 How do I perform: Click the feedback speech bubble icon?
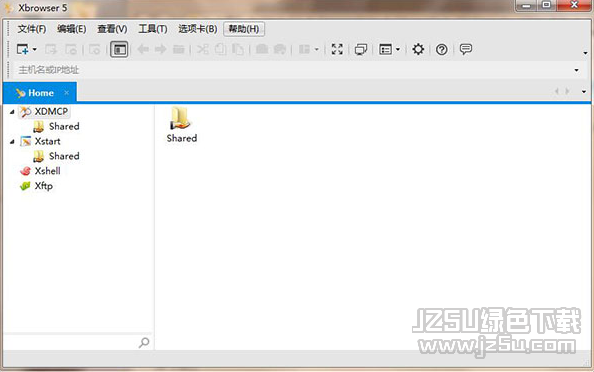466,49
